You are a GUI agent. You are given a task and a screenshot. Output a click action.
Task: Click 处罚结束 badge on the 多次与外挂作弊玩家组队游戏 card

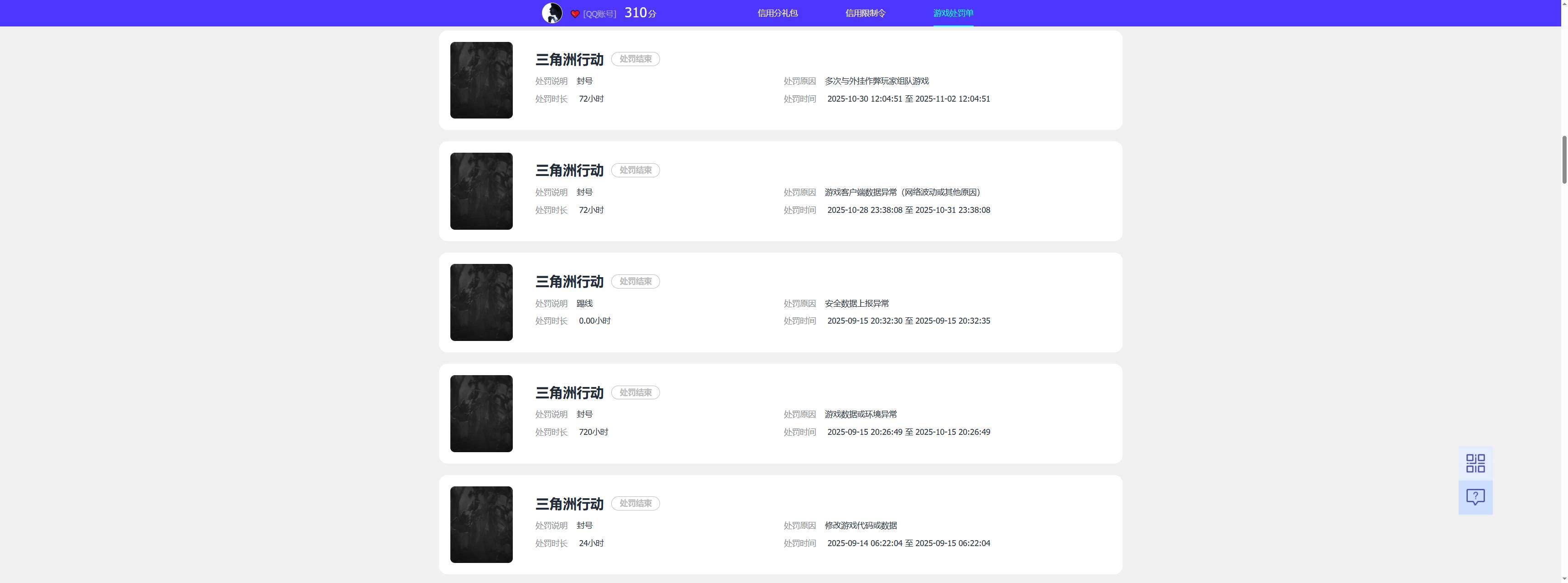pyautogui.click(x=635, y=59)
